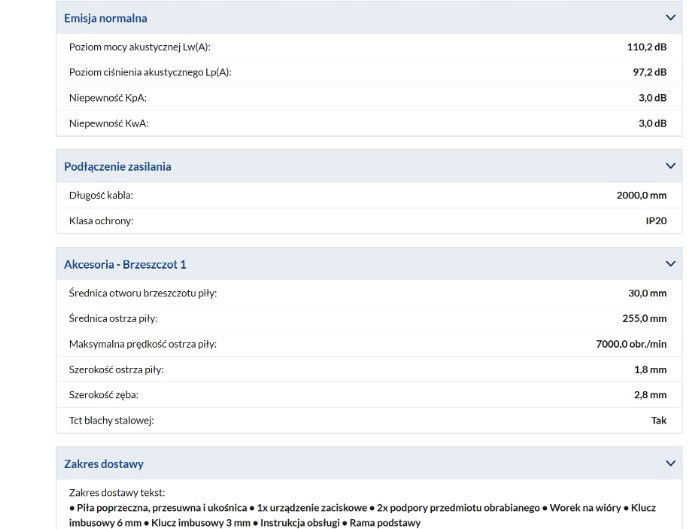Click the Zakres dostawy tekst description

click(116, 492)
